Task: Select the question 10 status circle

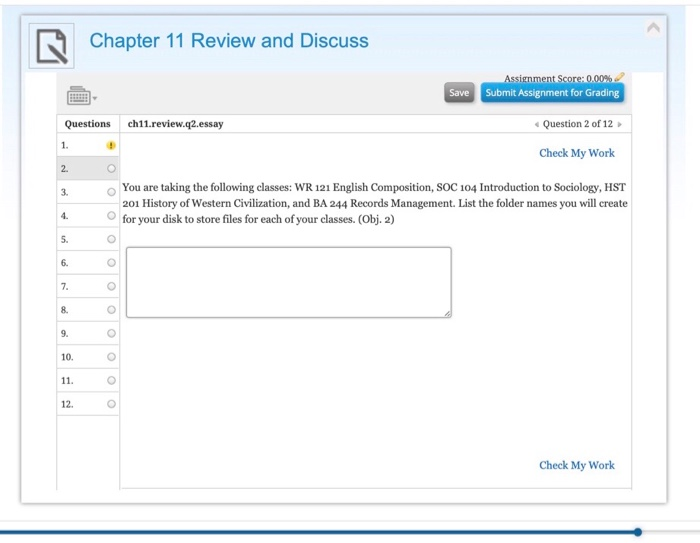Action: point(111,357)
